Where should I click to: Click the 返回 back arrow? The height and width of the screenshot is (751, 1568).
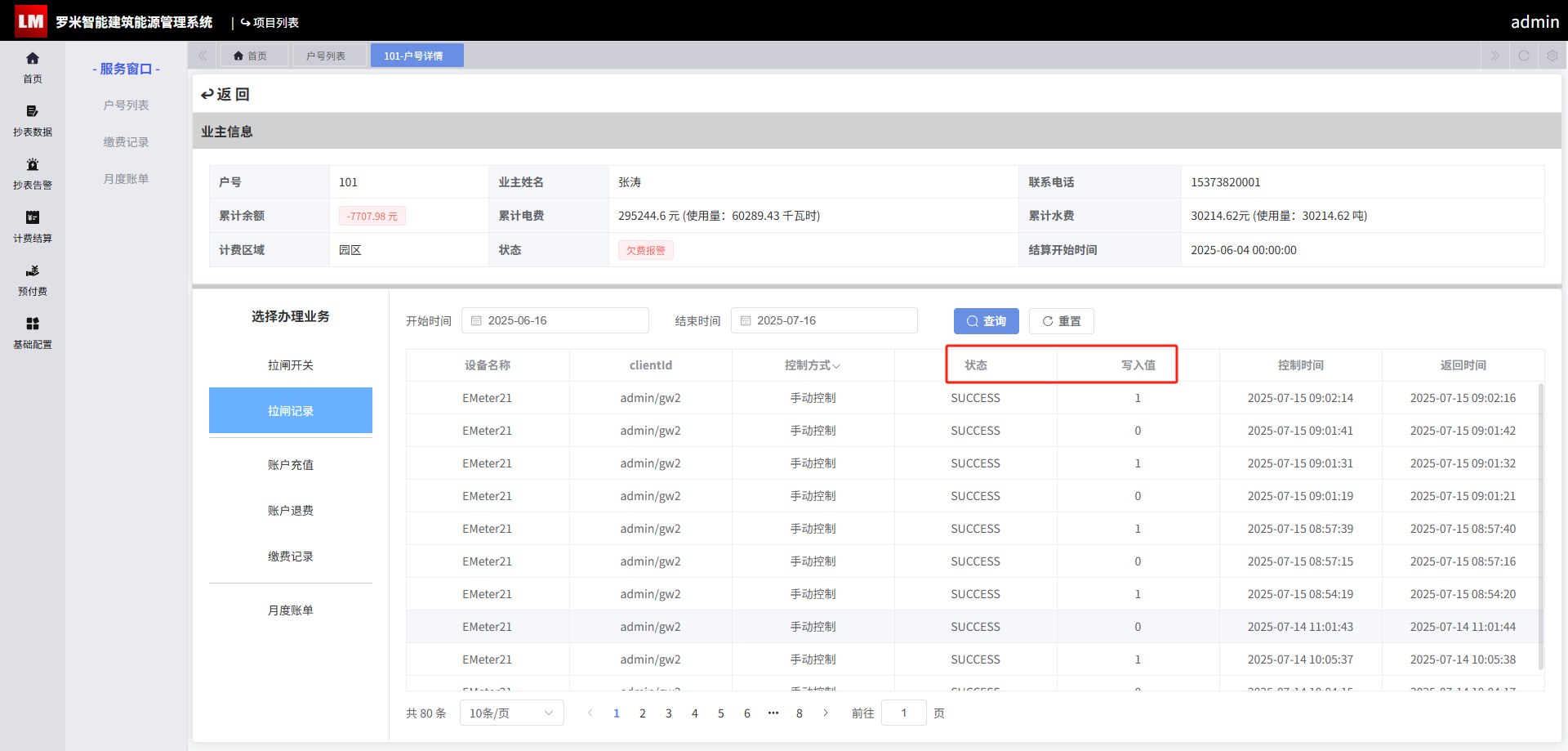(x=225, y=94)
